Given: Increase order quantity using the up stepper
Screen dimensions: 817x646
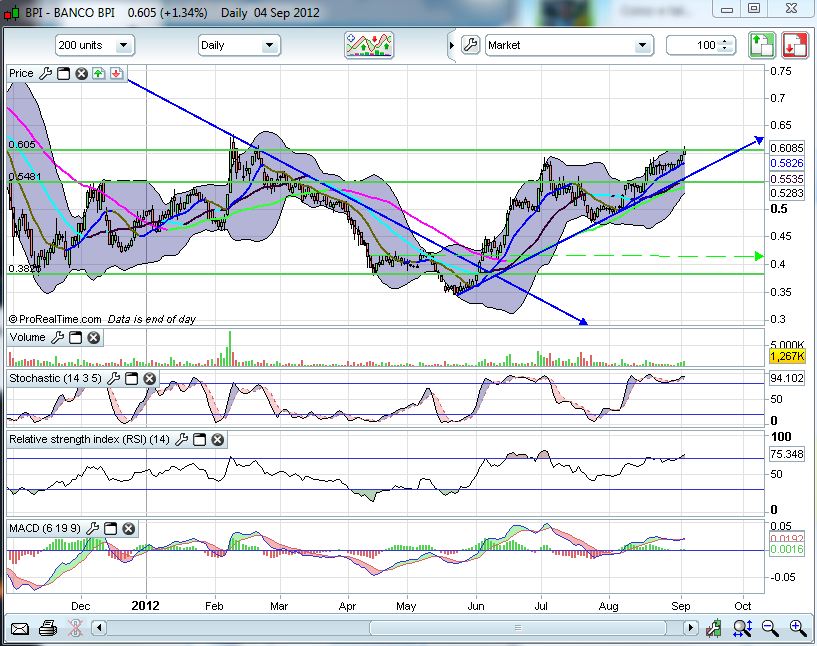Looking at the screenshot, I should coord(725,41).
